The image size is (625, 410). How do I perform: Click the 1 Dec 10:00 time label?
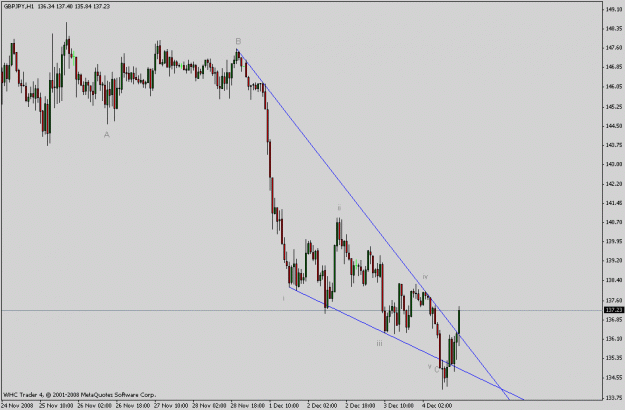point(284,406)
